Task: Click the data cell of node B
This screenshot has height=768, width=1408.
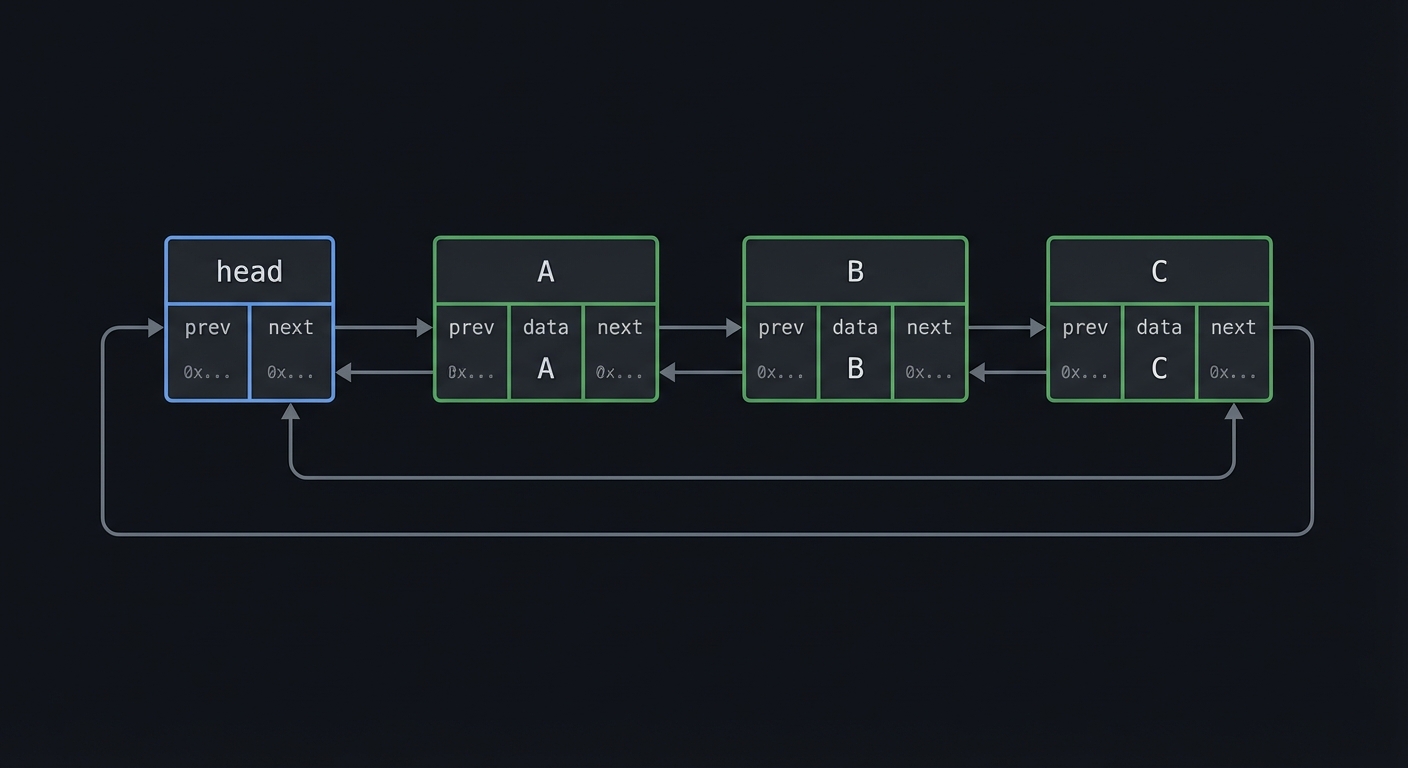Action: click(x=855, y=352)
